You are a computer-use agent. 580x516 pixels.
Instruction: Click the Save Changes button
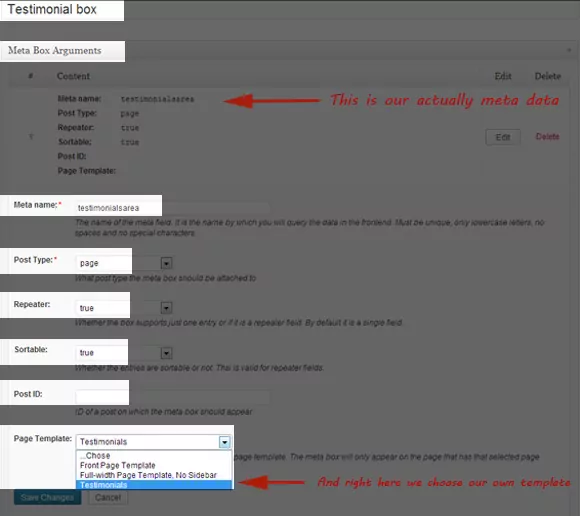point(47,498)
